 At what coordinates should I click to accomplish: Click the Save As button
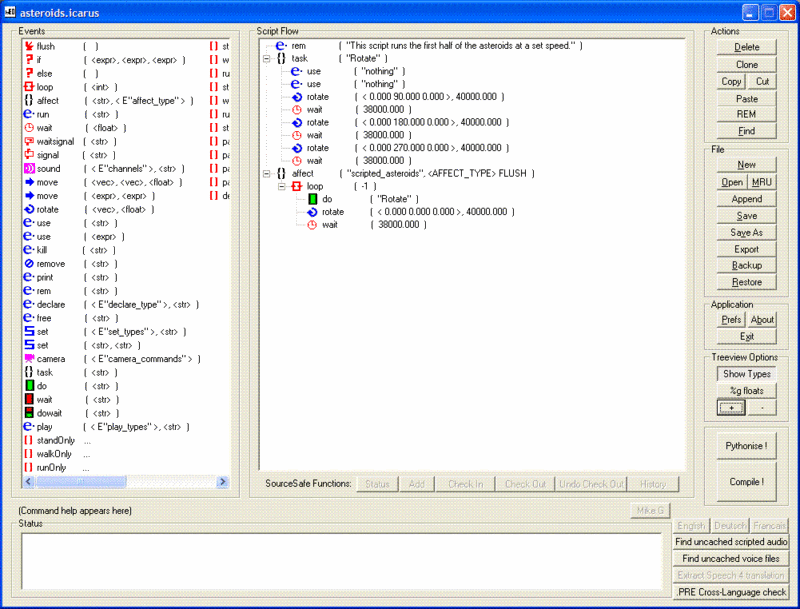(x=747, y=233)
